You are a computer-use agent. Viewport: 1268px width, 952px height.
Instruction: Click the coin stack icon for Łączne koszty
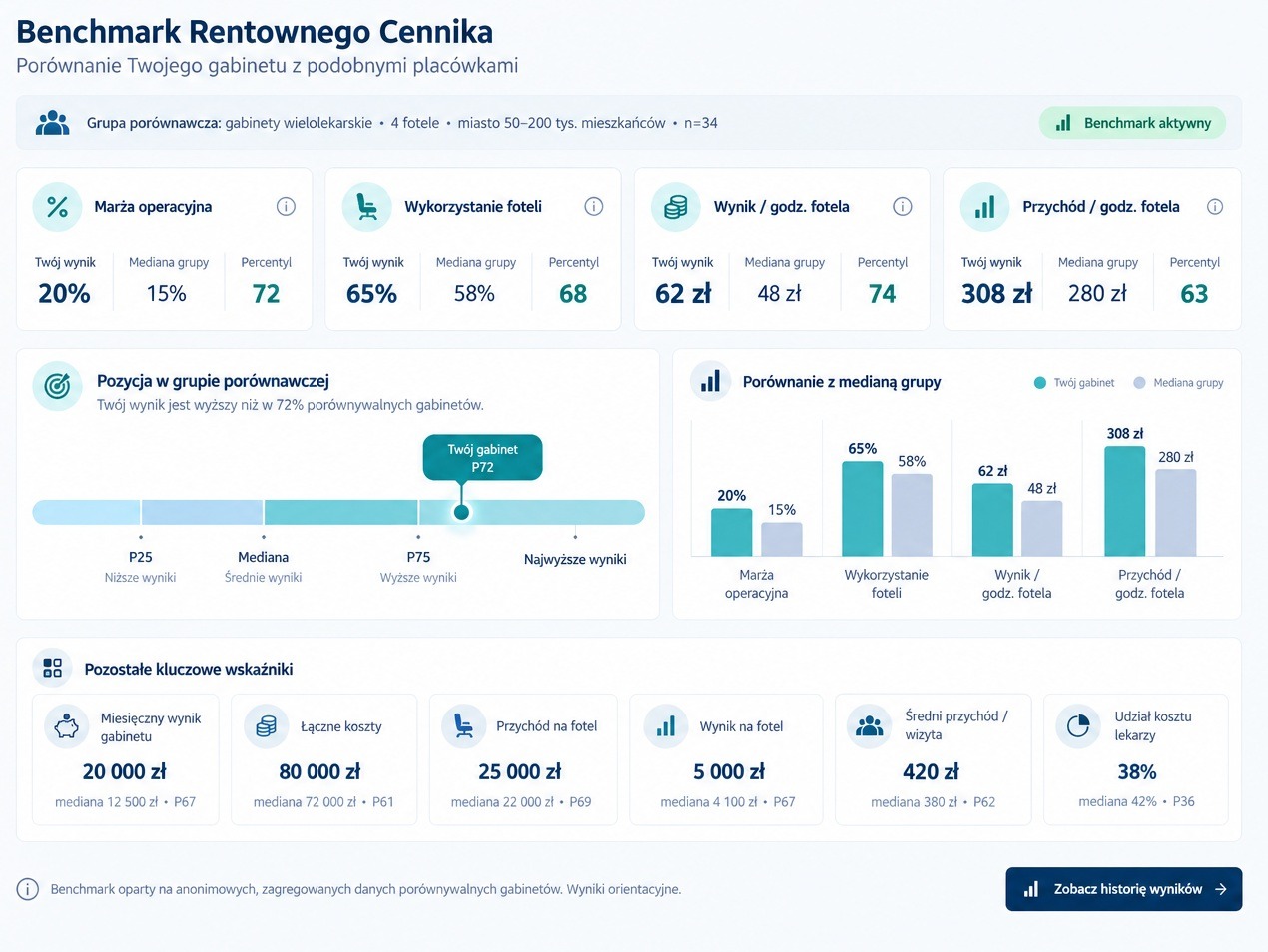point(266,726)
